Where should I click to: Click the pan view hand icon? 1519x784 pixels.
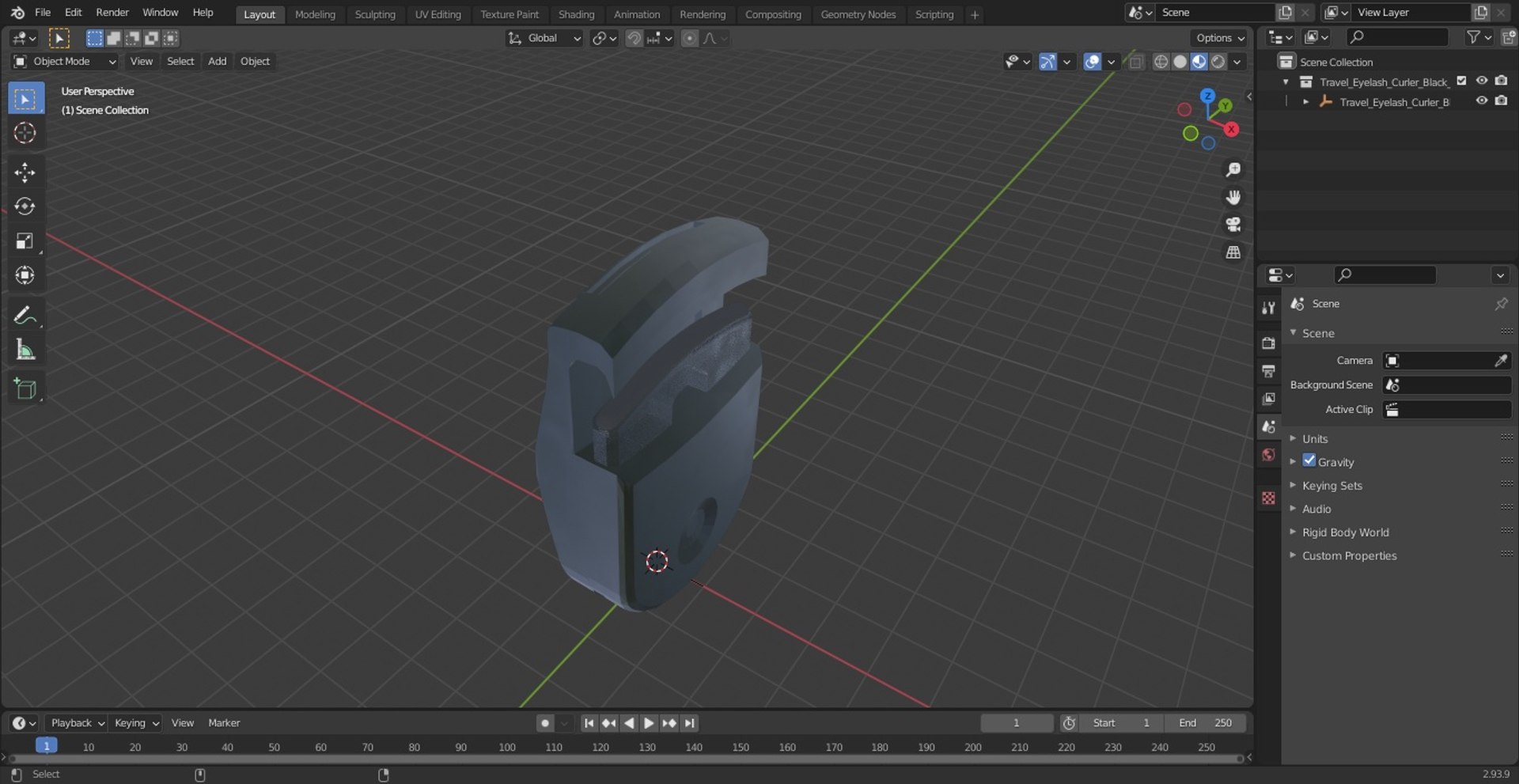coord(1233,197)
